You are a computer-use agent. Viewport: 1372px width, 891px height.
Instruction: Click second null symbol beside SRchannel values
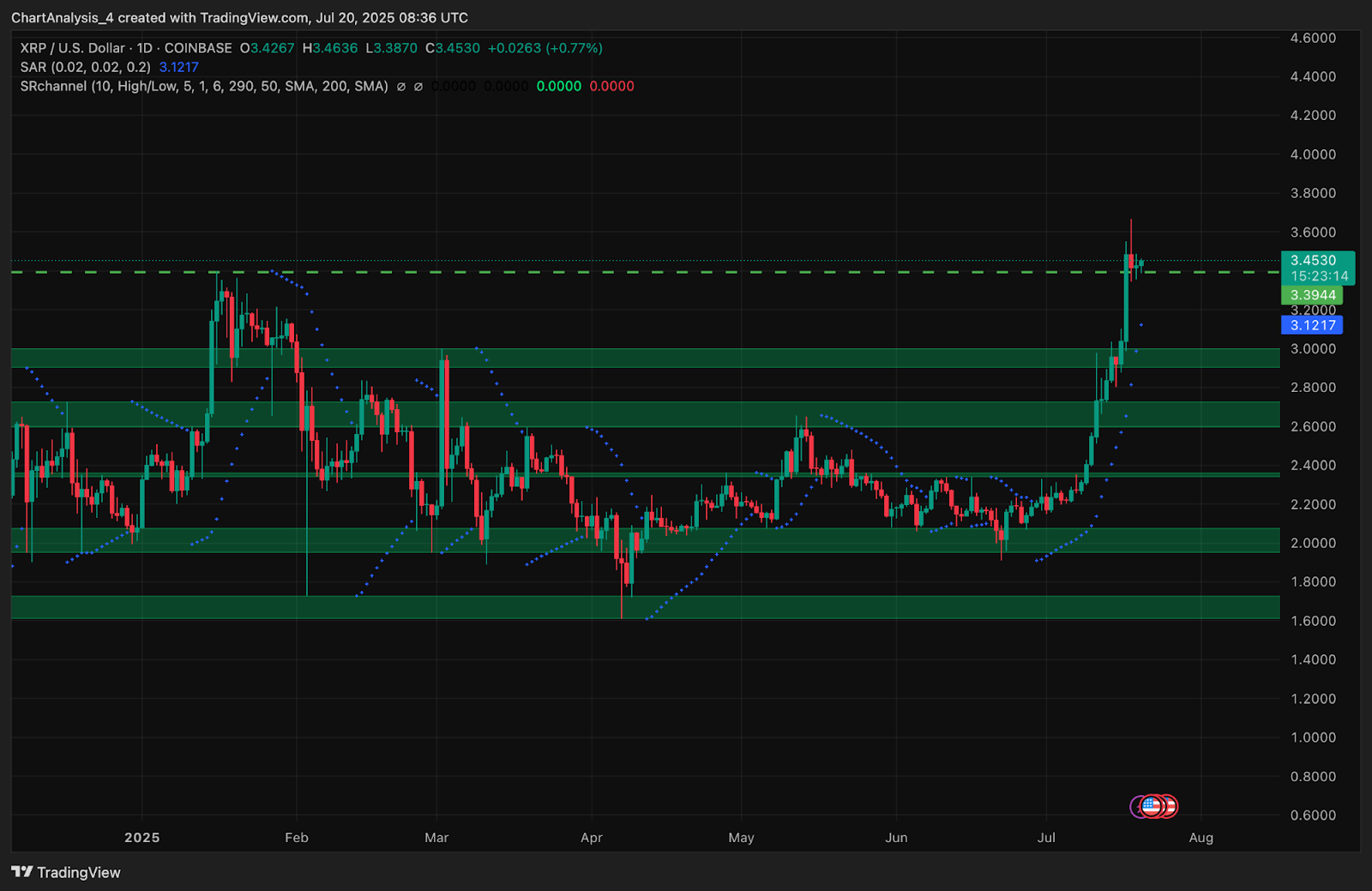point(418,87)
